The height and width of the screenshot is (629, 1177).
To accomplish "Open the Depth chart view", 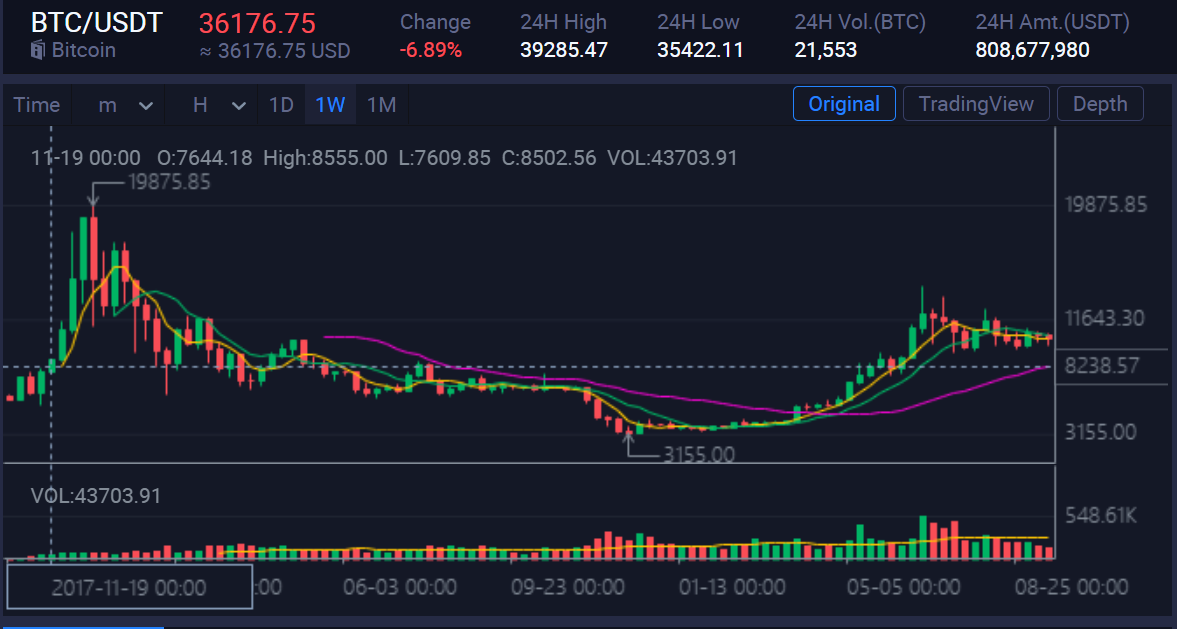I will (1099, 104).
